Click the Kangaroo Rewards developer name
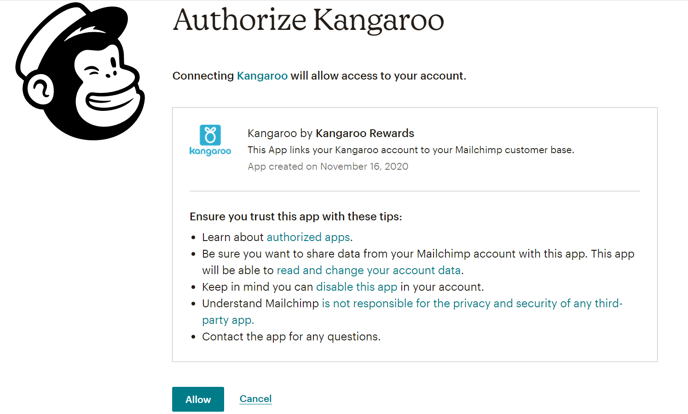688x414 pixels. (x=365, y=133)
